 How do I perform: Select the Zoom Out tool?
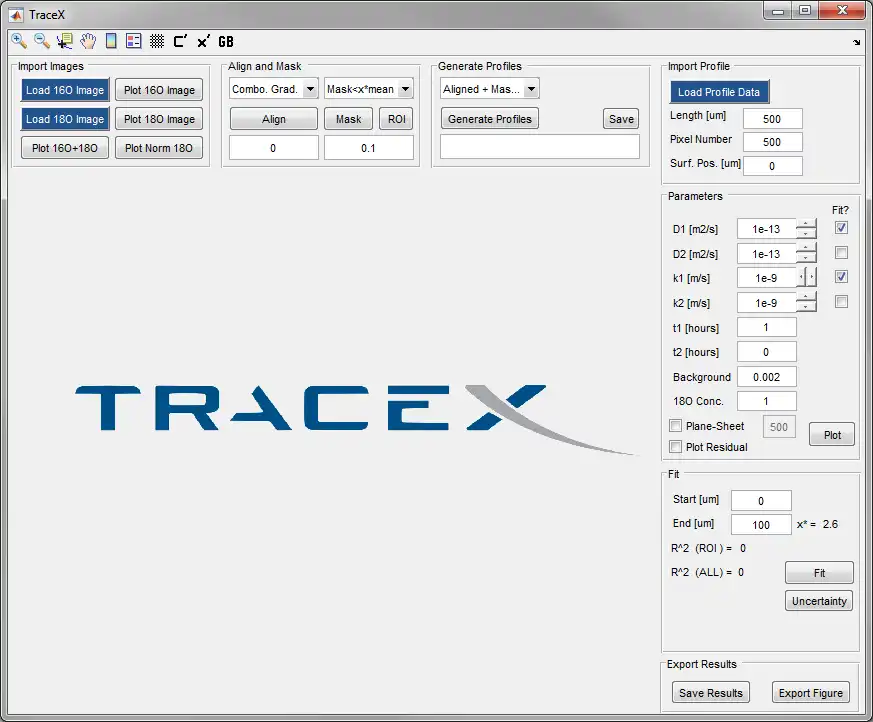[x=42, y=41]
